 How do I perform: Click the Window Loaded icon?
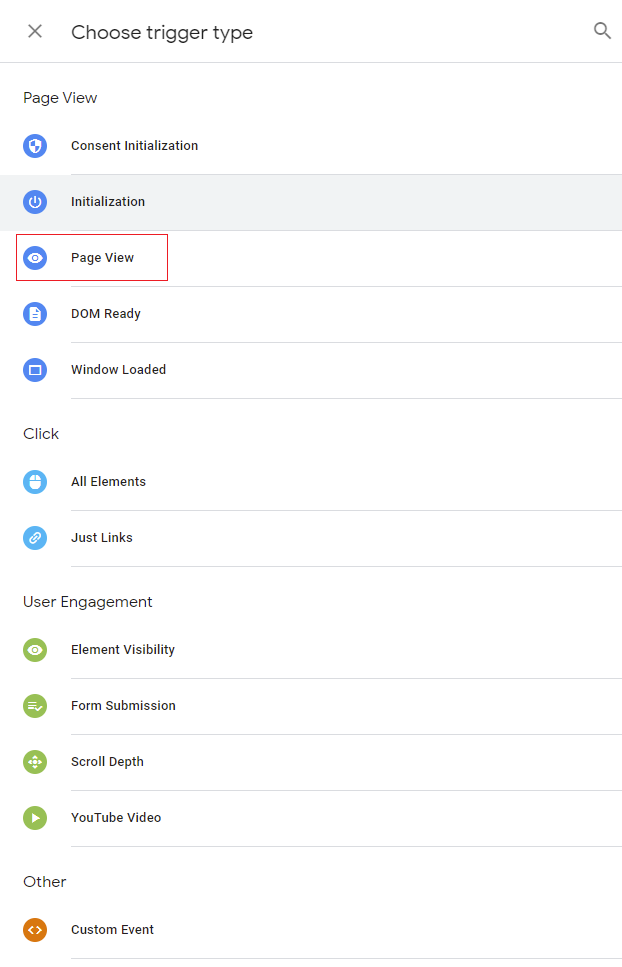click(35, 370)
